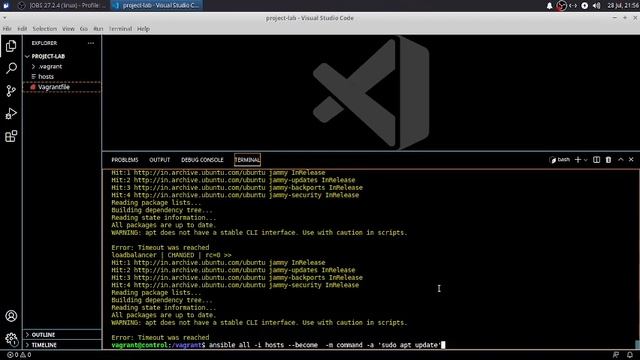640x360 pixels.
Task: Open the Accounts menu icon
Action: [x=11, y=316]
